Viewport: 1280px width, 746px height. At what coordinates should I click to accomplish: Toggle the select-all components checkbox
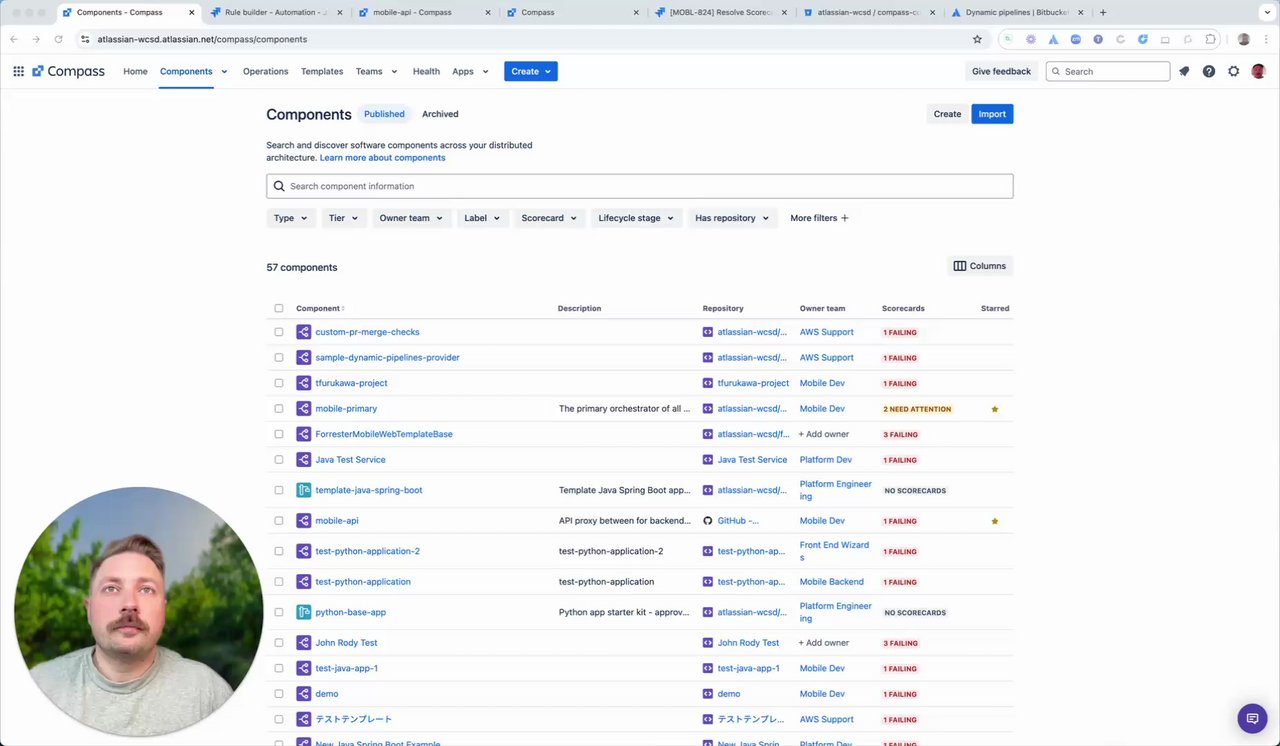pyautogui.click(x=279, y=308)
